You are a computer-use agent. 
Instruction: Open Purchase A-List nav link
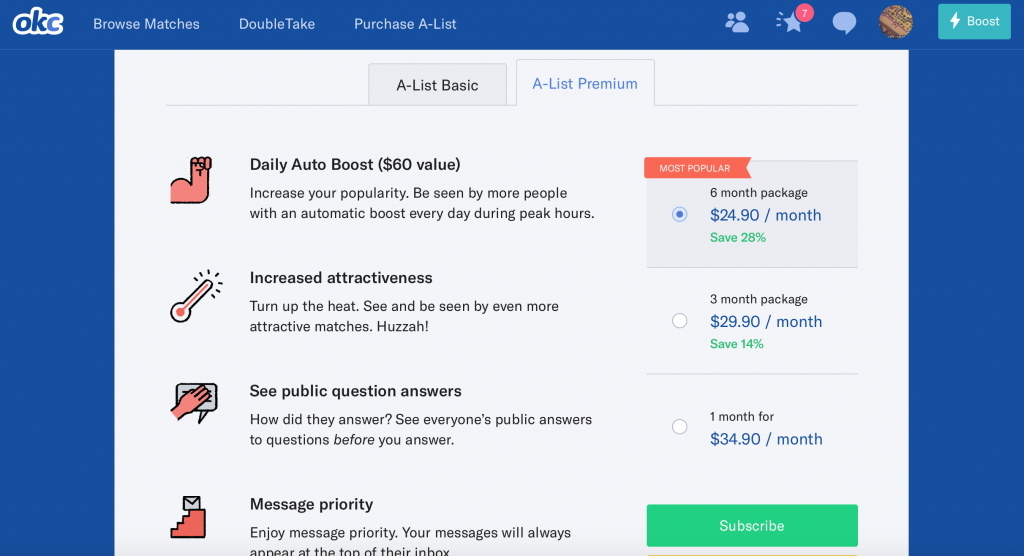(x=405, y=24)
